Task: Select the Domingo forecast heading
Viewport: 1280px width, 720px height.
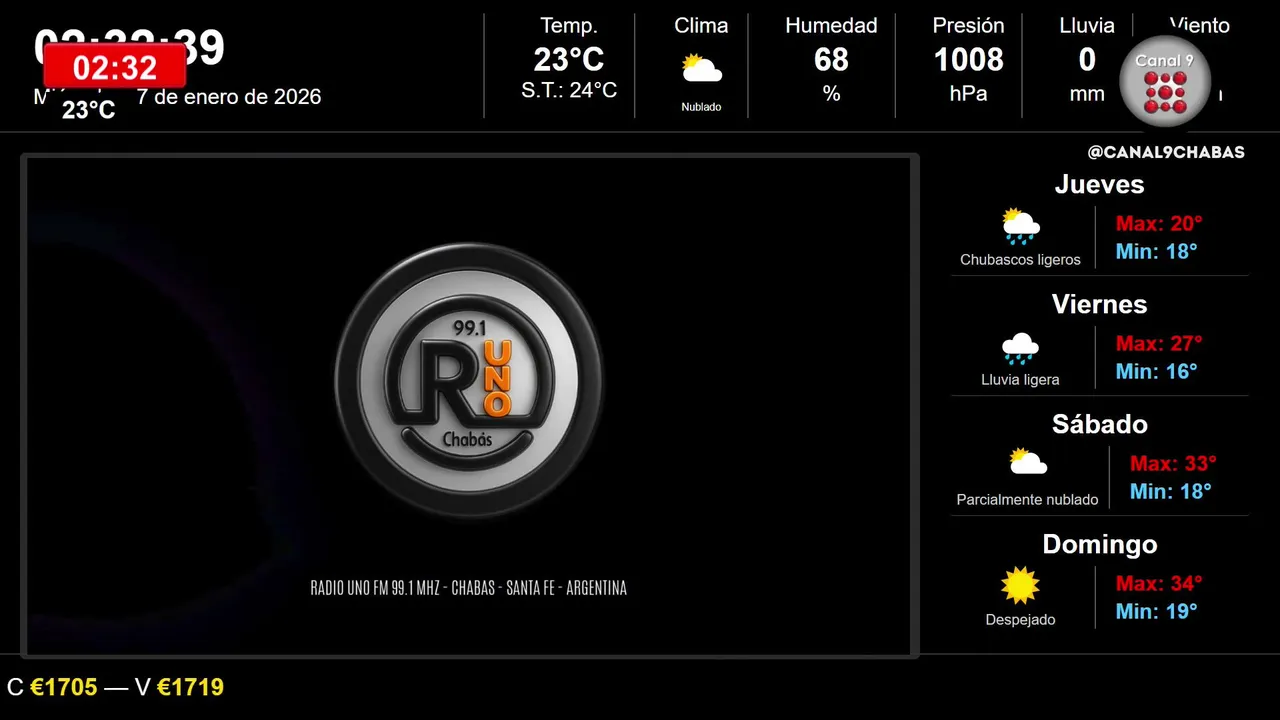Action: [x=1099, y=544]
